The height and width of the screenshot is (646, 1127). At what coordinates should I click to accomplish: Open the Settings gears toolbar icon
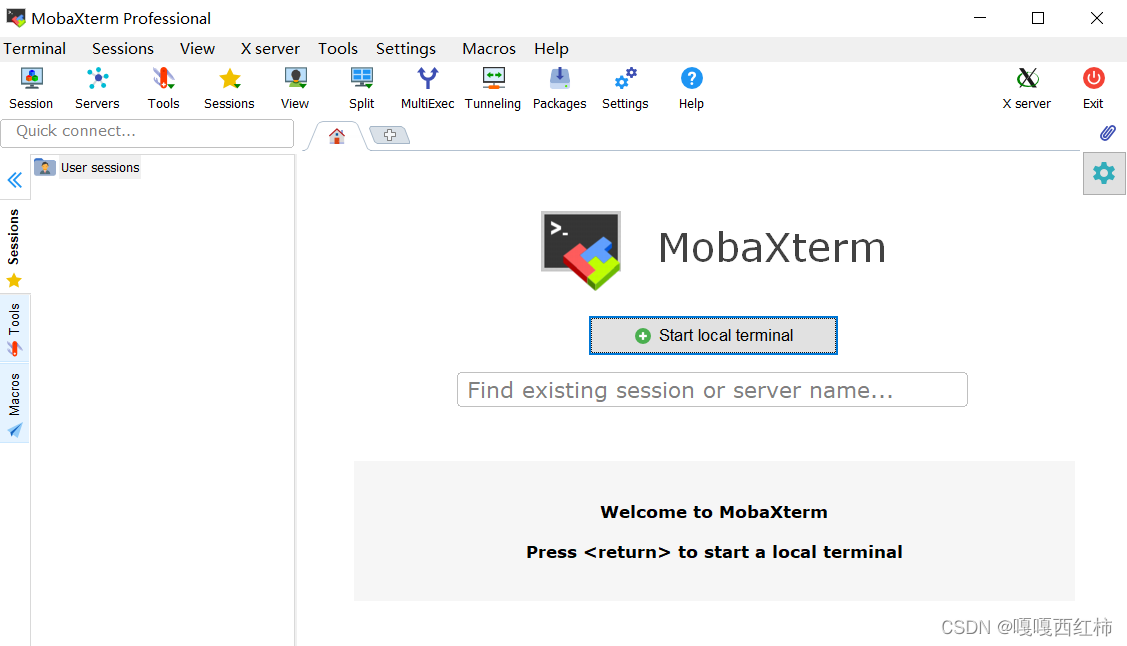pos(625,88)
